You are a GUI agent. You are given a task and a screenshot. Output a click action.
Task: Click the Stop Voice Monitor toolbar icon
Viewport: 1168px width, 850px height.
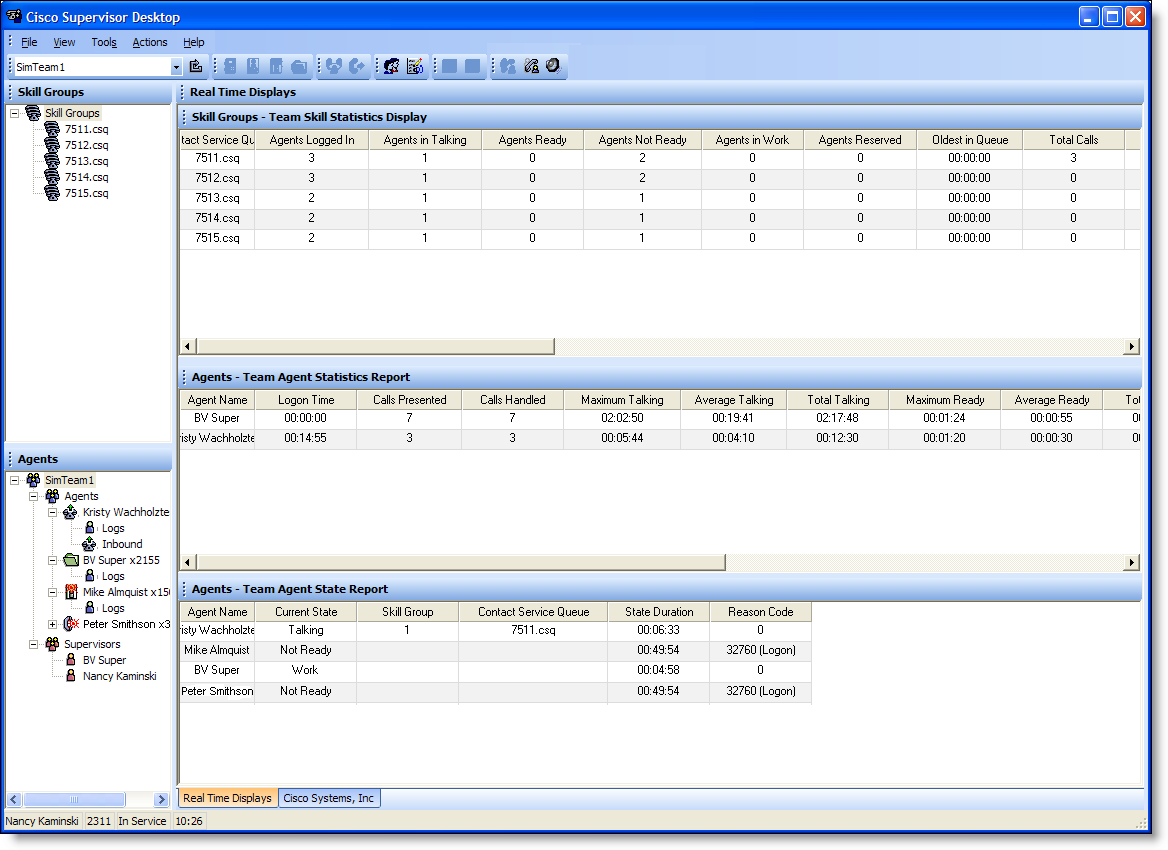(x=531, y=66)
